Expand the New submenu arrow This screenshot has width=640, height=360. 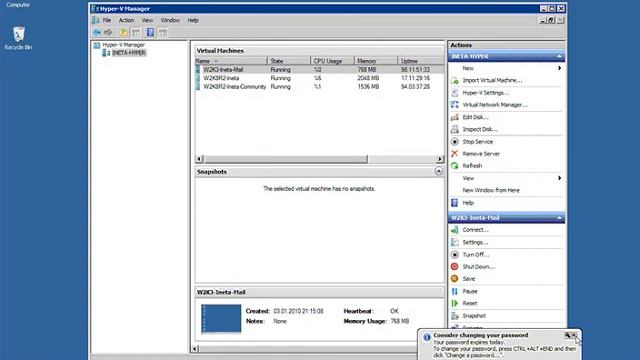pyautogui.click(x=559, y=68)
